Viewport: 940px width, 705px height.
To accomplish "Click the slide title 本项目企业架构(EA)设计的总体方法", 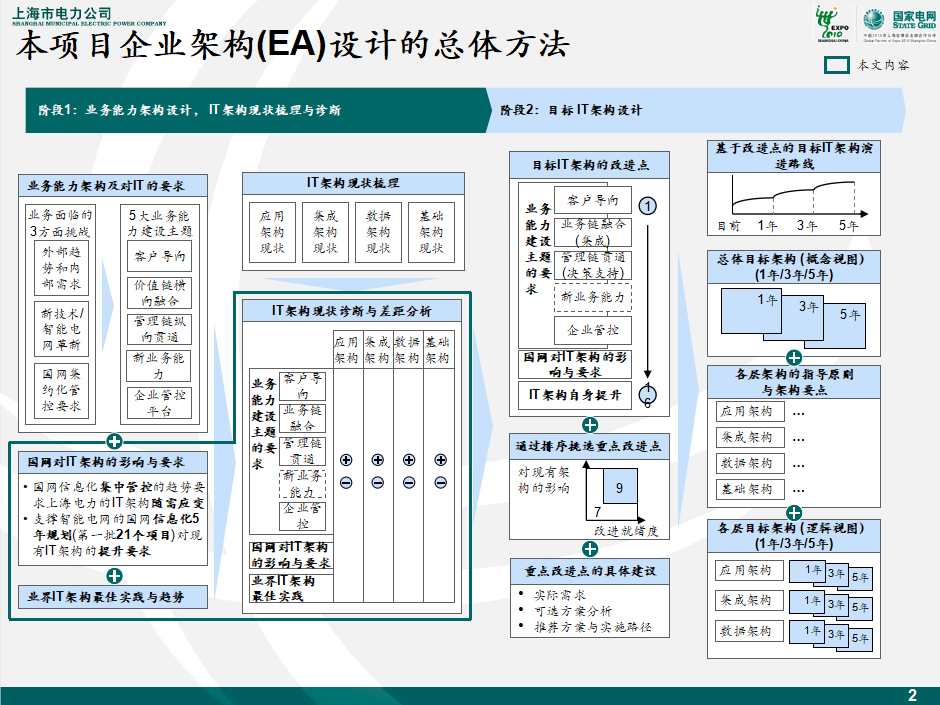I will tap(293, 46).
